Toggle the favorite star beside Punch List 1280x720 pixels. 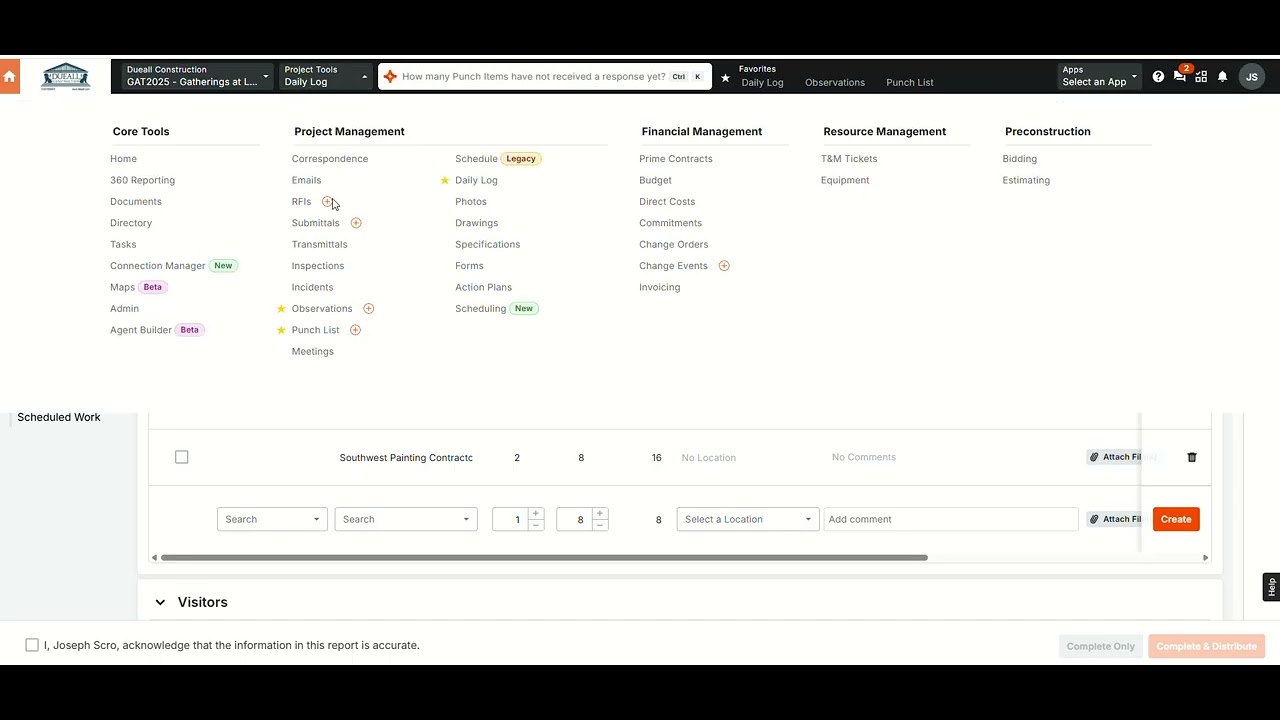[281, 330]
